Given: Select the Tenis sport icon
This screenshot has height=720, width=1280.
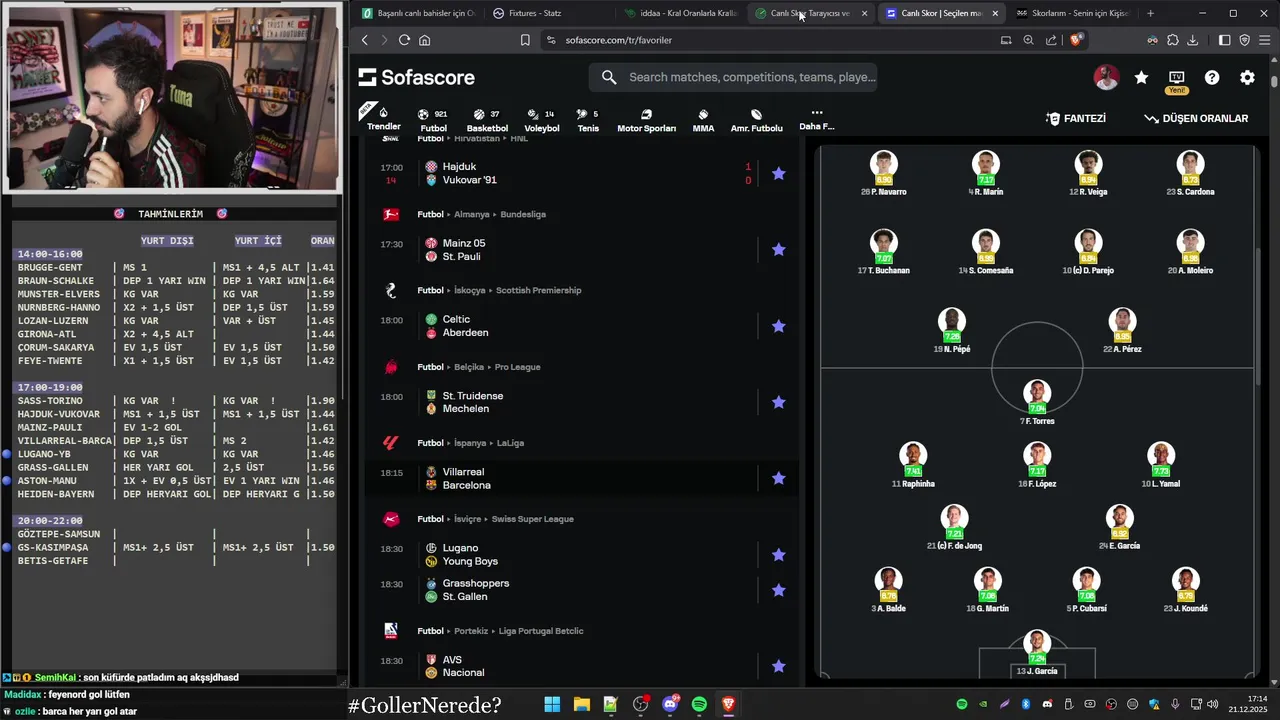Looking at the screenshot, I should [x=588, y=120].
